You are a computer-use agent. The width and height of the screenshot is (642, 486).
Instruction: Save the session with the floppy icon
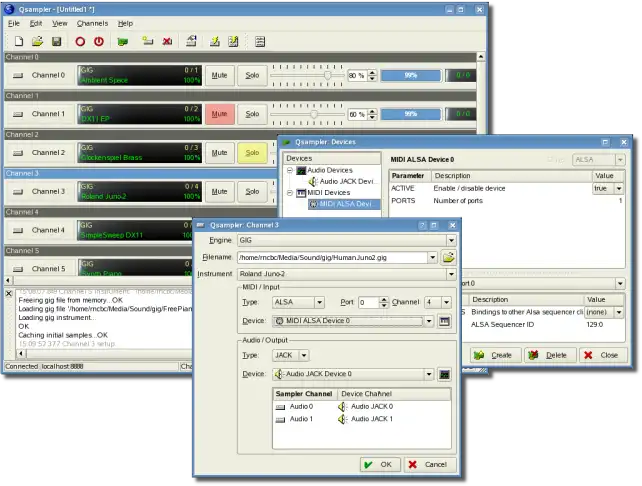tap(57, 41)
